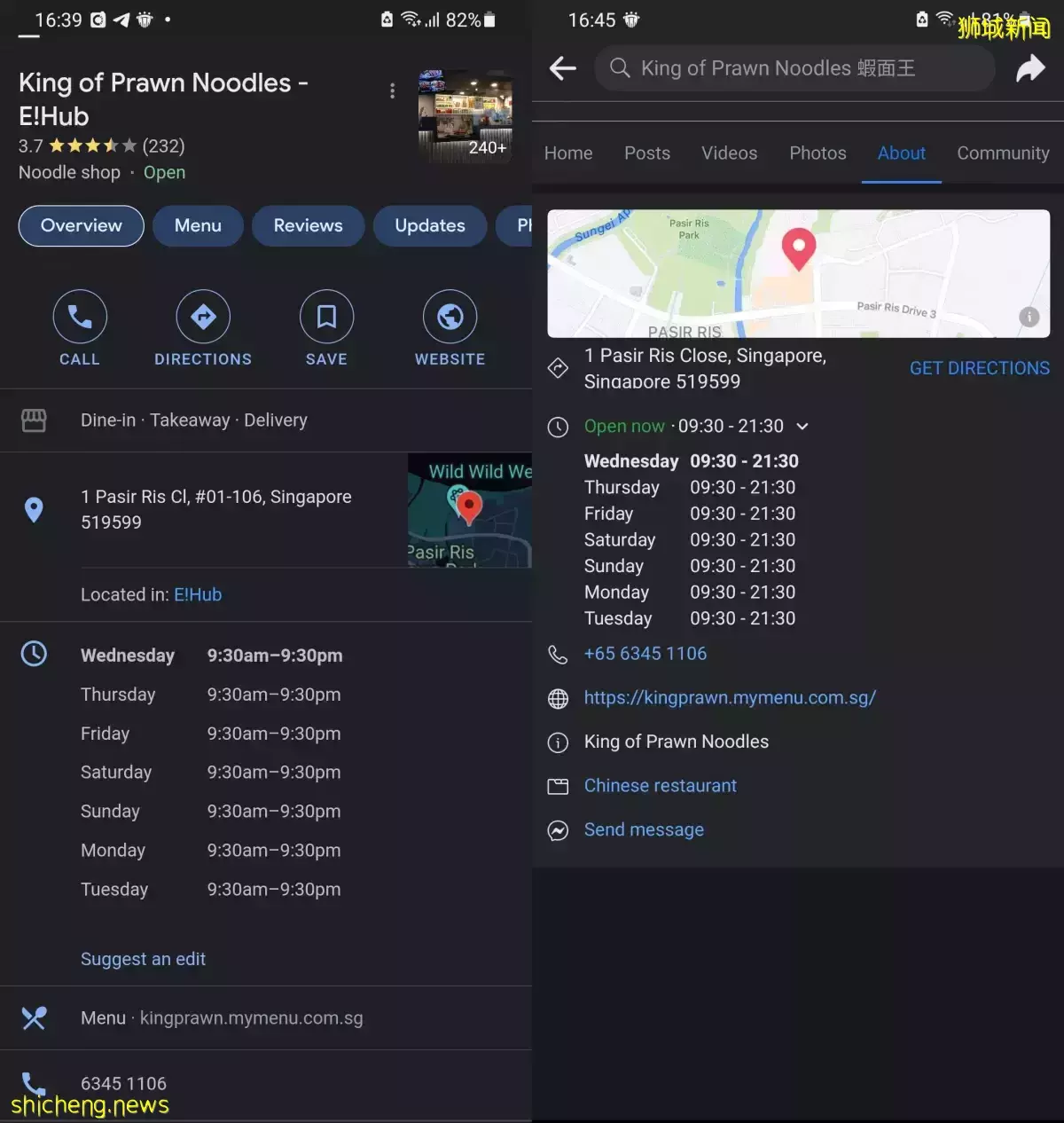Click the GET DIRECTIONS link

tap(979, 368)
